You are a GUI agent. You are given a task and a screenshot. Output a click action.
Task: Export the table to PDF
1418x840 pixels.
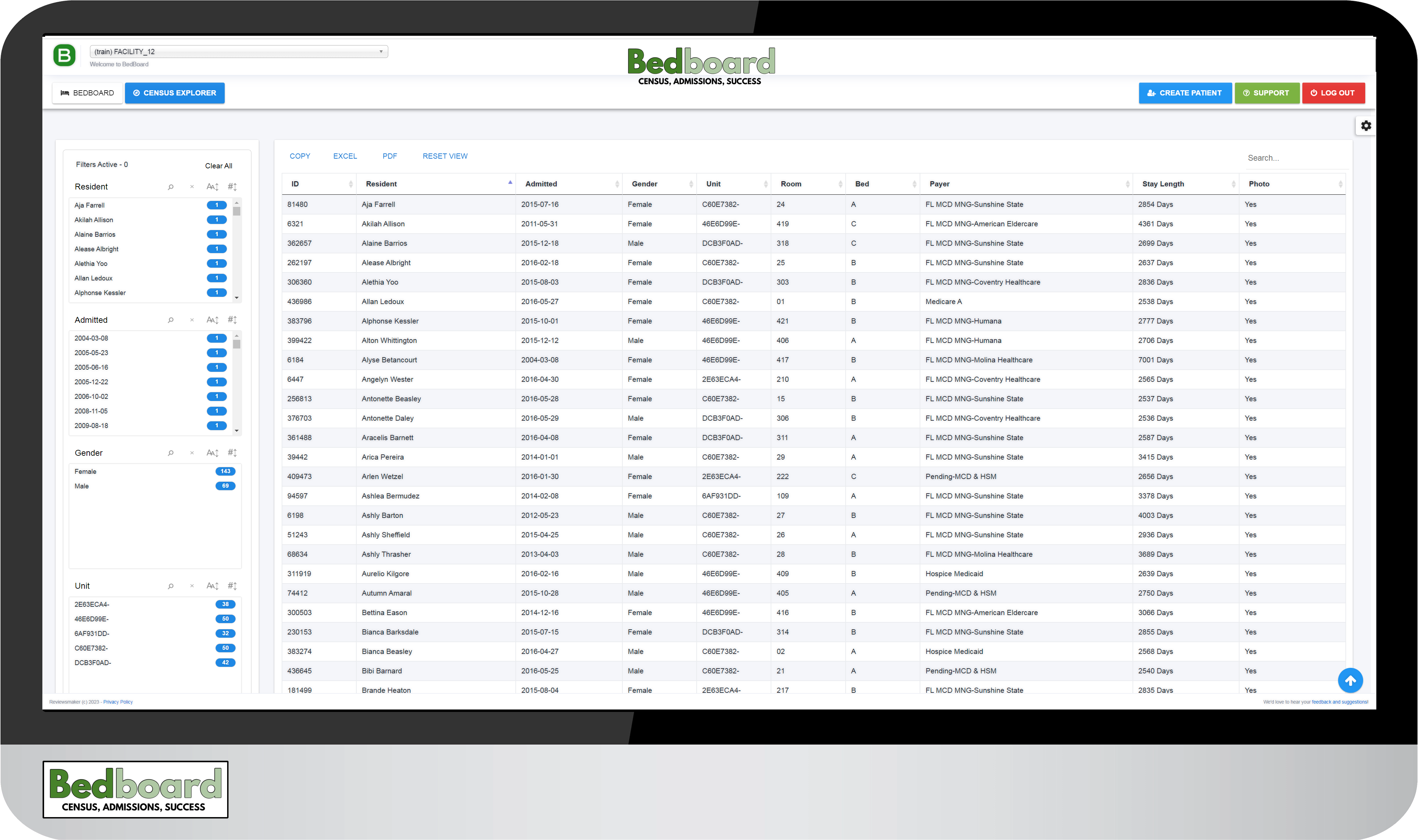[x=390, y=156]
